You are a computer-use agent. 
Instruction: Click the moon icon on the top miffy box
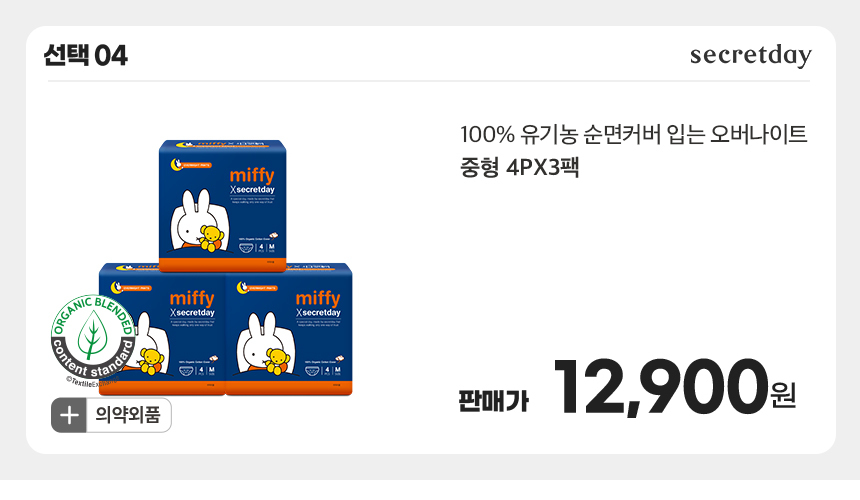176,163
